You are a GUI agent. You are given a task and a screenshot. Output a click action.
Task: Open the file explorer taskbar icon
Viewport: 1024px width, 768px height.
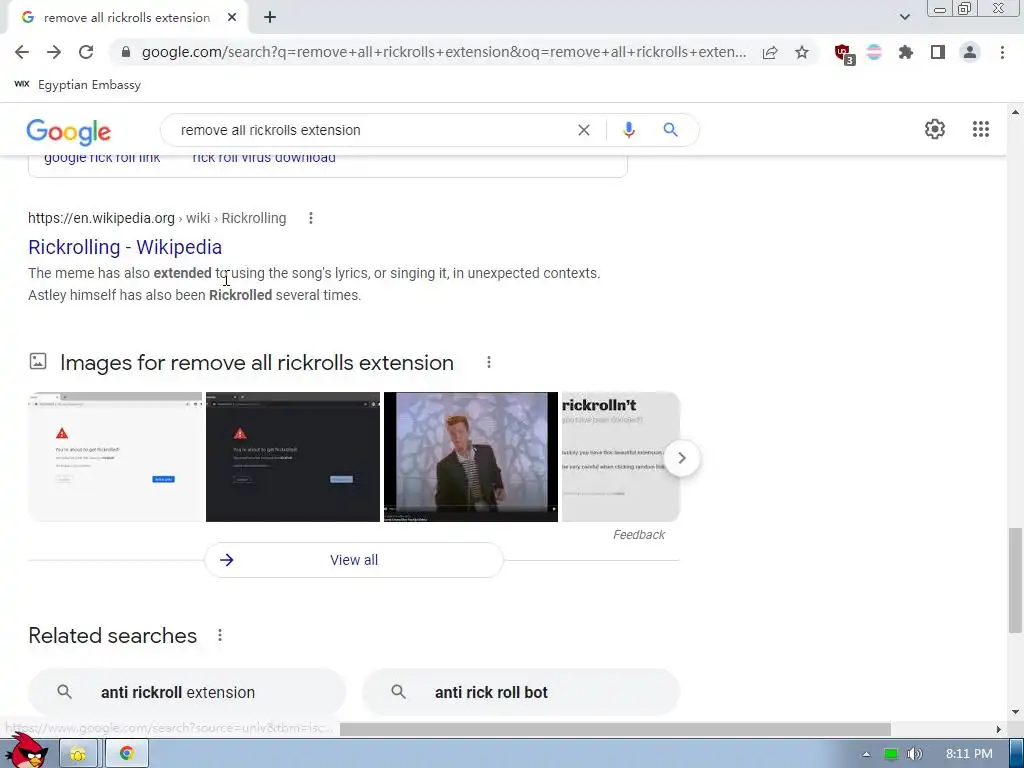coord(78,754)
